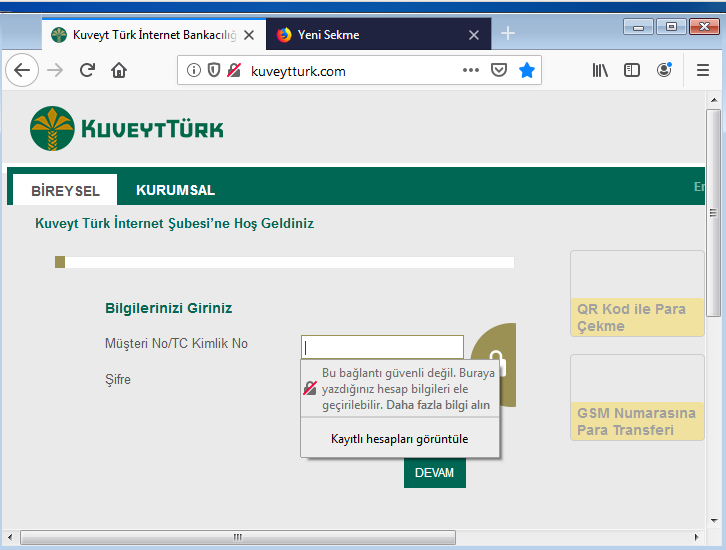Viewport: 726px width, 550px height.
Task: Go back with the browser back arrow
Action: [22, 70]
